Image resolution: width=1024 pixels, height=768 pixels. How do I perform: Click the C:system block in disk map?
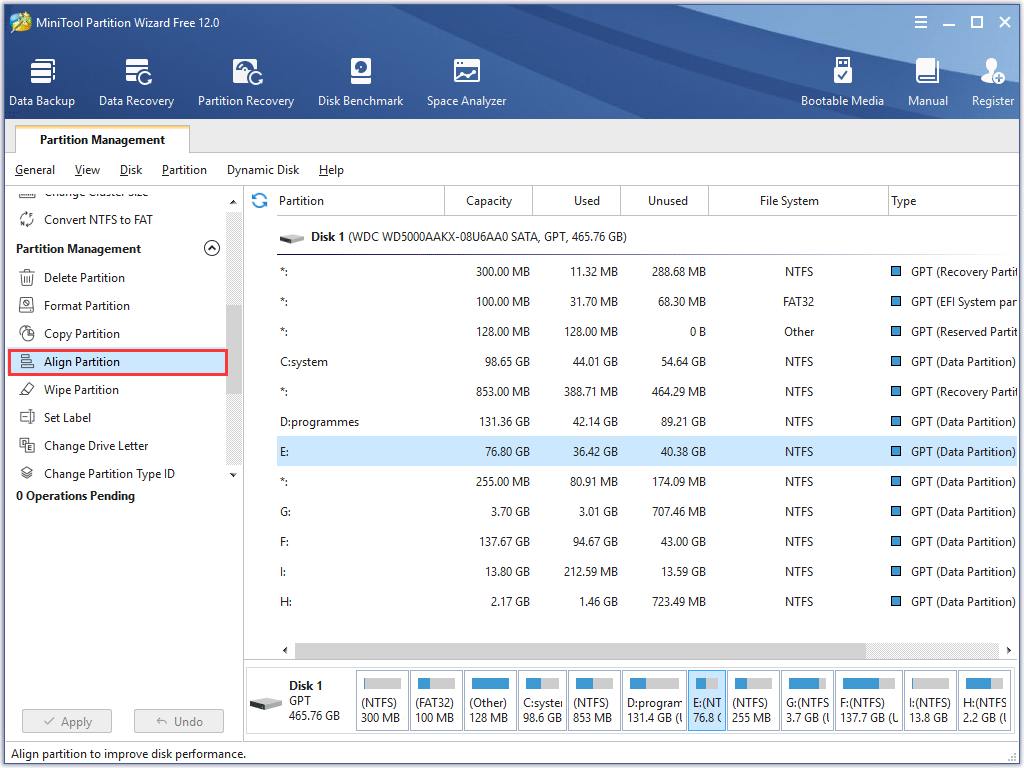[543, 701]
